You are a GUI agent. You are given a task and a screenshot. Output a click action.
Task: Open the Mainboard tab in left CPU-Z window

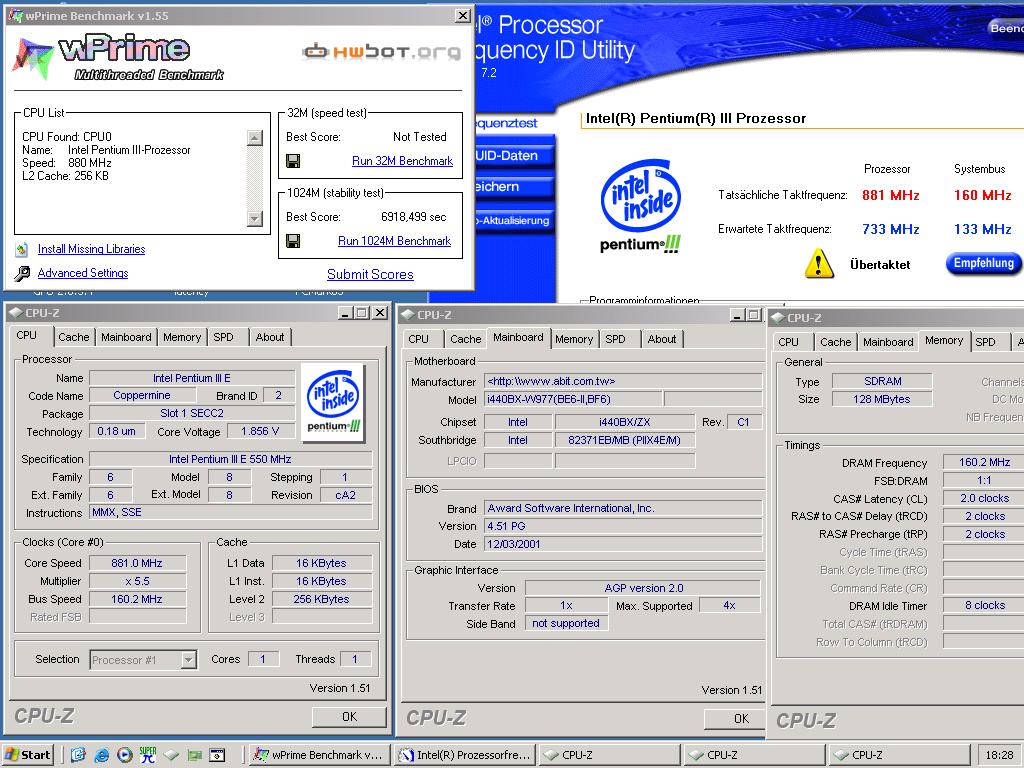(x=126, y=337)
